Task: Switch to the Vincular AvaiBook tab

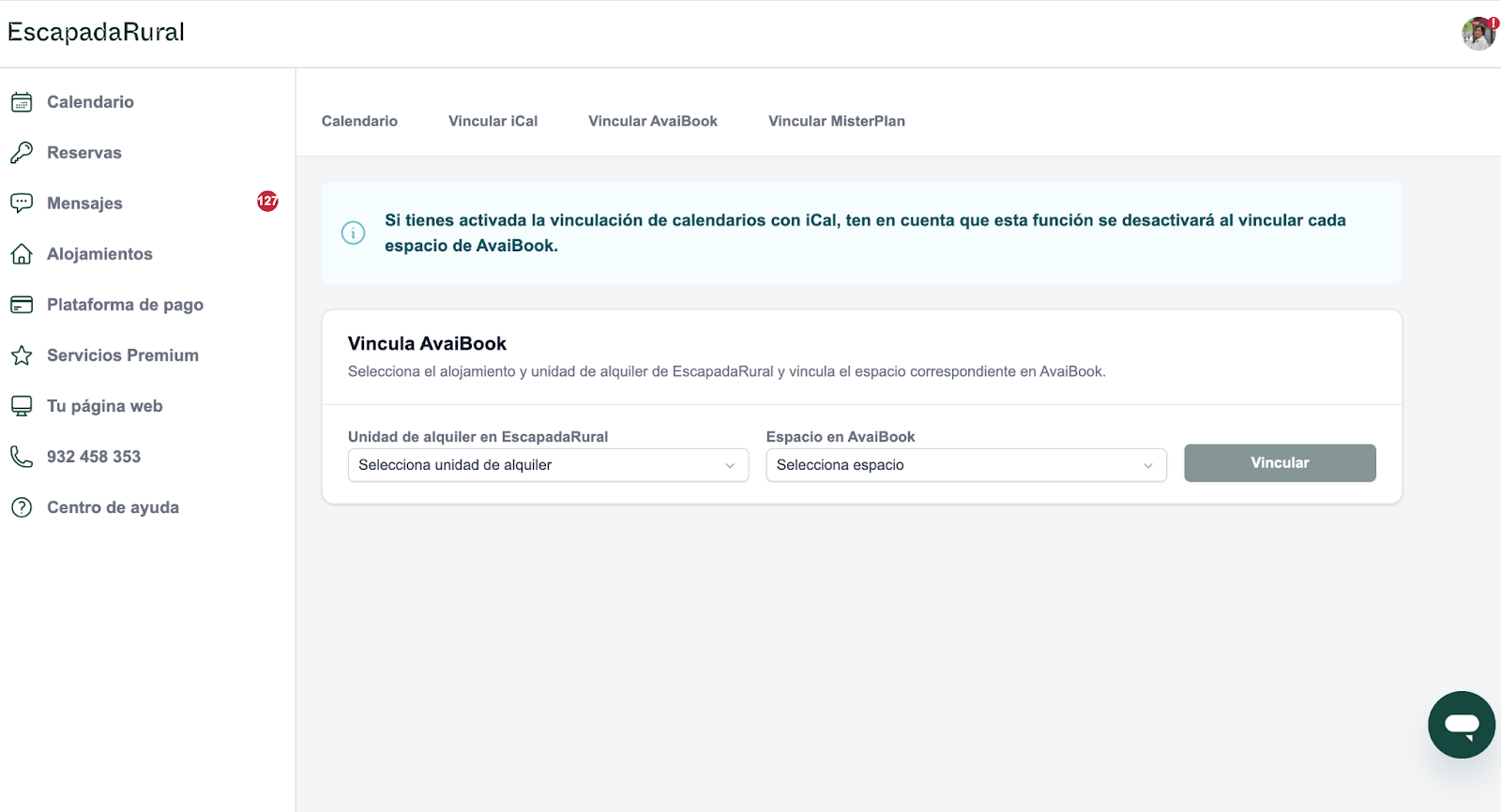Action: pos(653,121)
